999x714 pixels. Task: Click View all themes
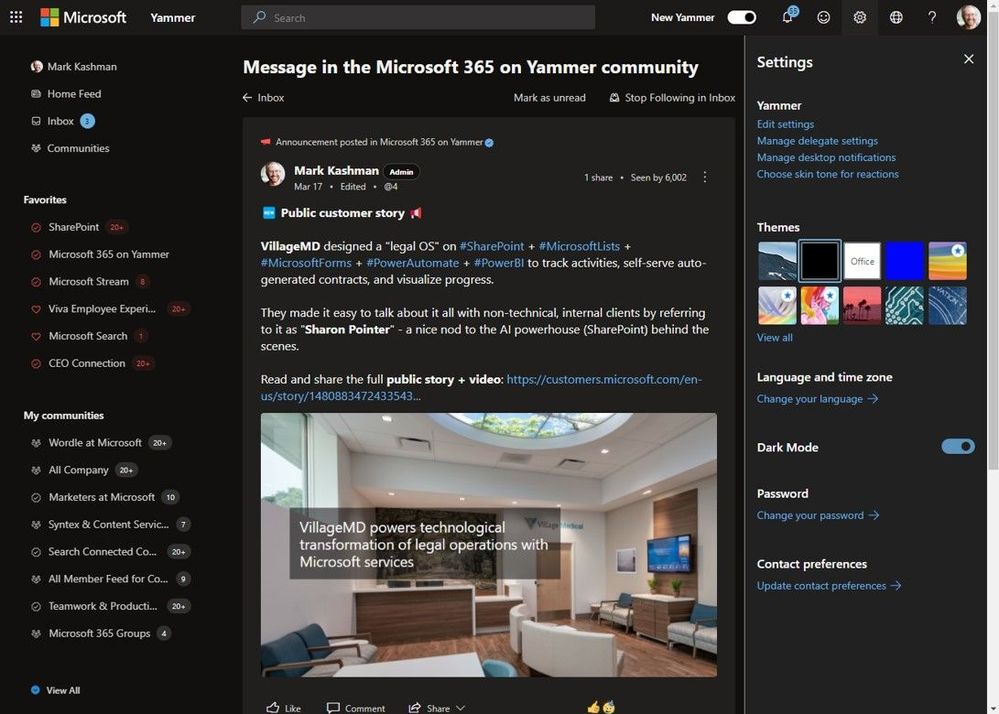point(774,338)
